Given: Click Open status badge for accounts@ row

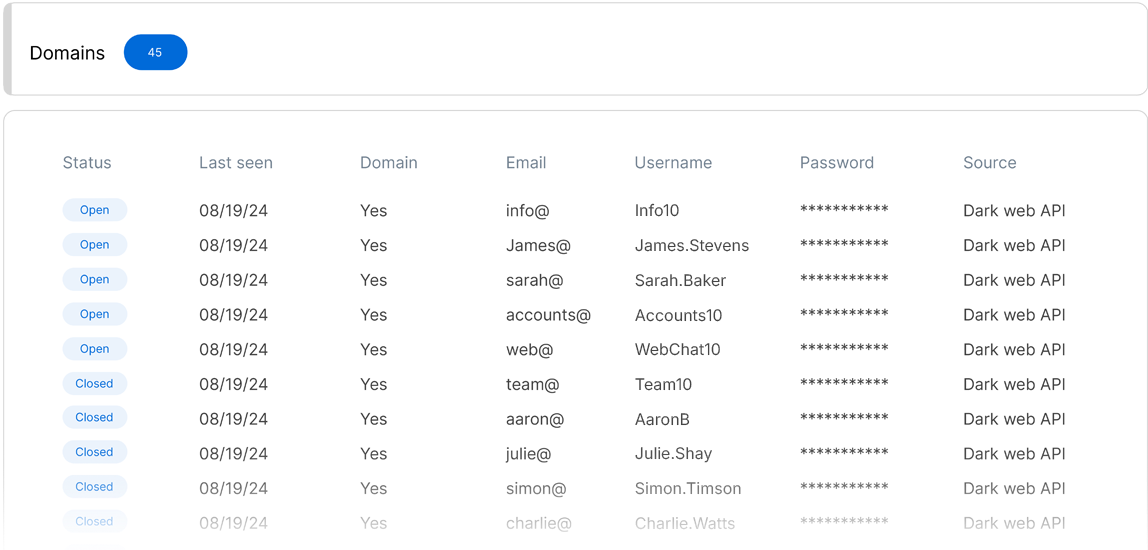Looking at the screenshot, I should click(95, 314).
